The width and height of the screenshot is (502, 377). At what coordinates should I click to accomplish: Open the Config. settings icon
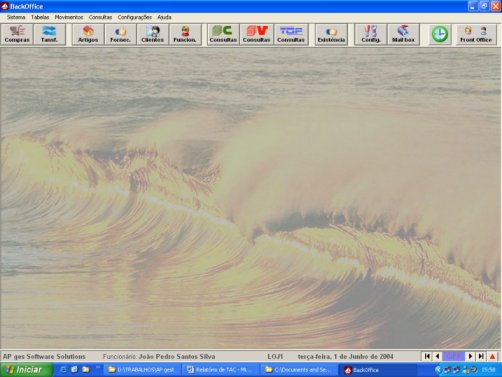click(x=371, y=34)
